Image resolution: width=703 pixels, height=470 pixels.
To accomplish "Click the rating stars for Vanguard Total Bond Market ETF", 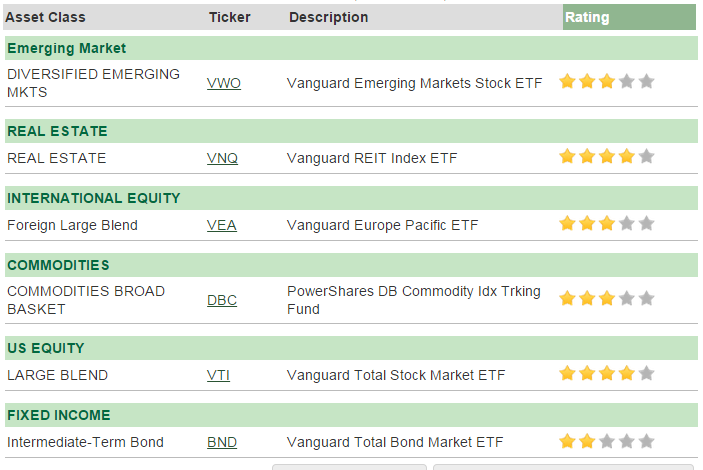I will click(607, 441).
